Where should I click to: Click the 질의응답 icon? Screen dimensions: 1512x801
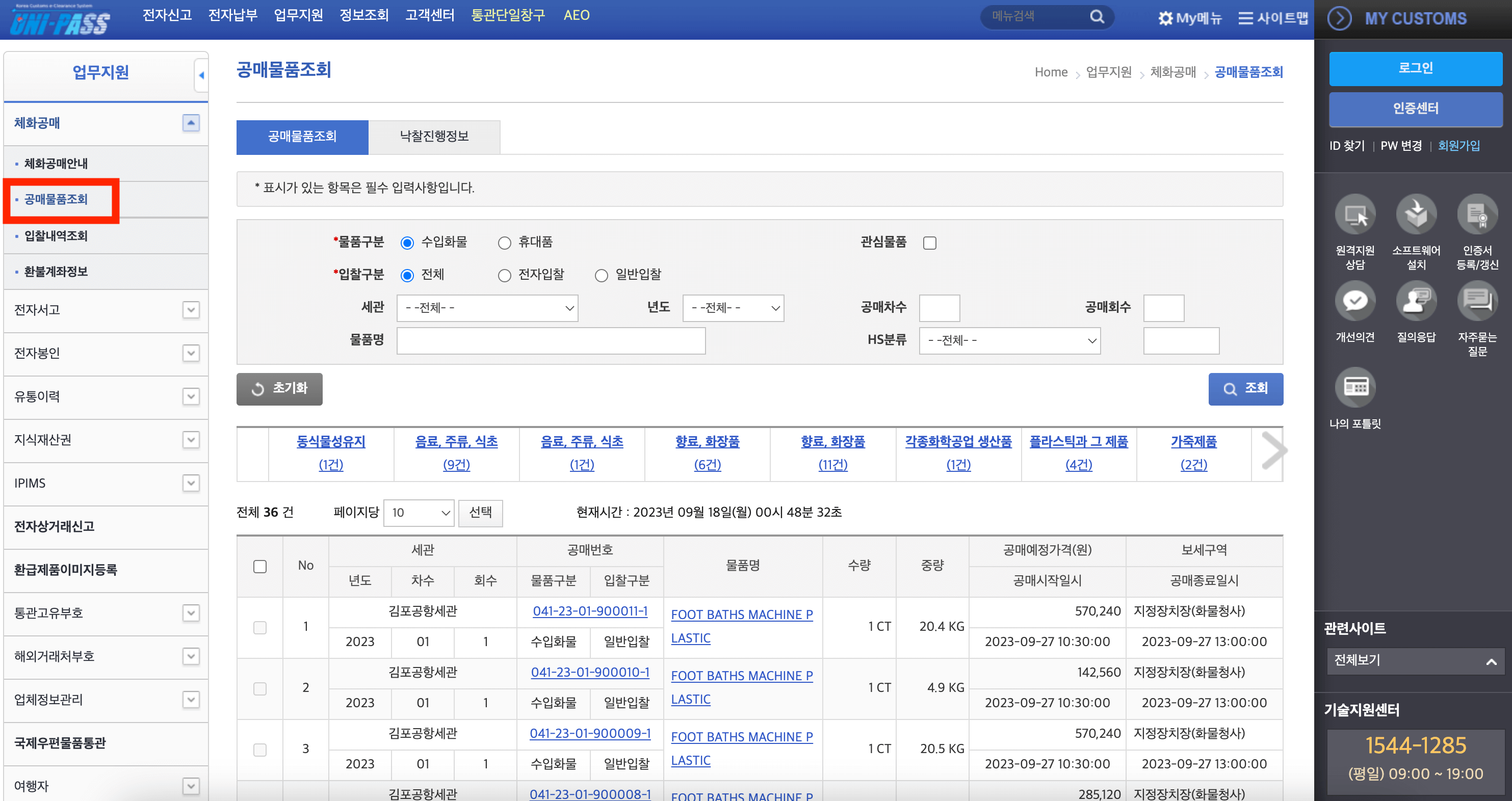[x=1416, y=301]
